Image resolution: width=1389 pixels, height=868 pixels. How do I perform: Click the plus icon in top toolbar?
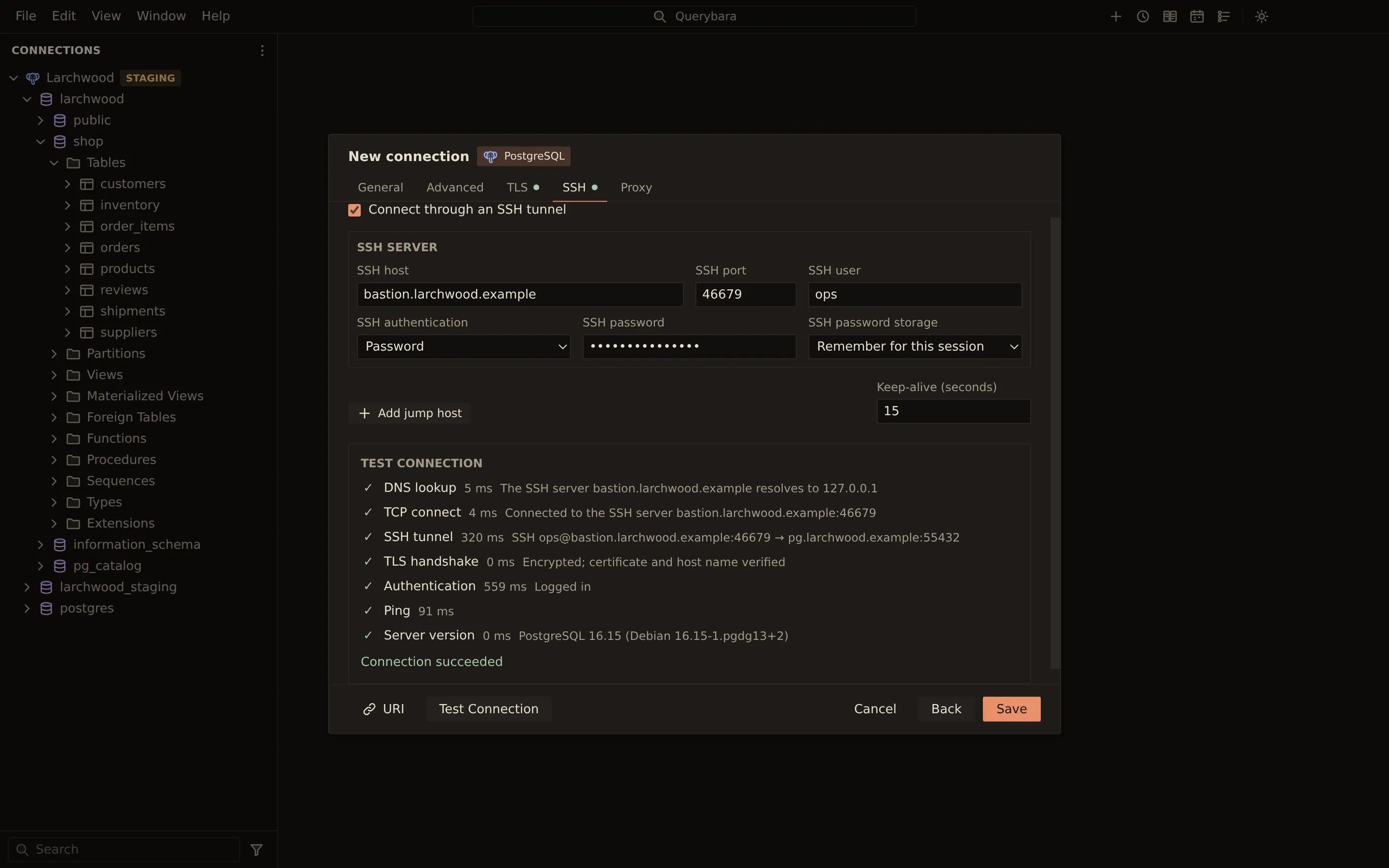[1115, 16]
